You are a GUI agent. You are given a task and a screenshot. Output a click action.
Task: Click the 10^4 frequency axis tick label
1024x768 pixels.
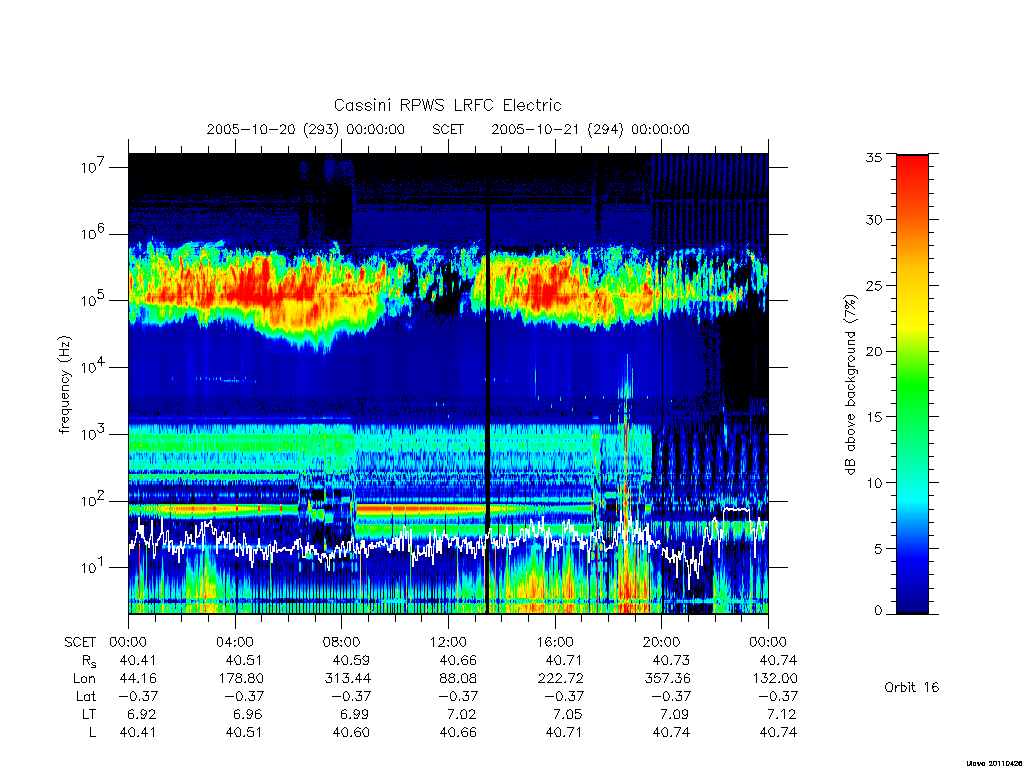click(94, 367)
